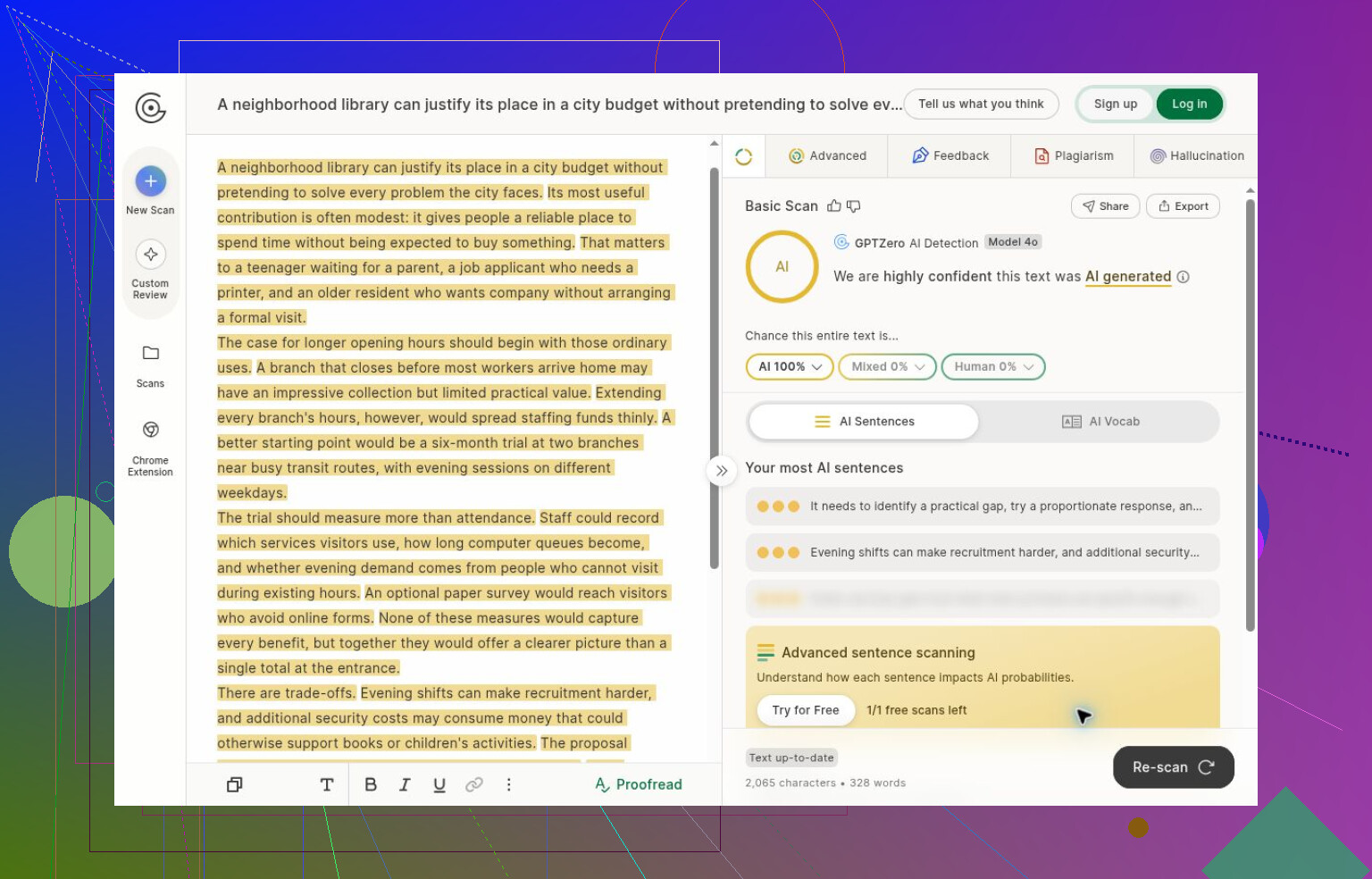Open the Scans folder
This screenshot has width=1372, height=879.
[x=150, y=366]
